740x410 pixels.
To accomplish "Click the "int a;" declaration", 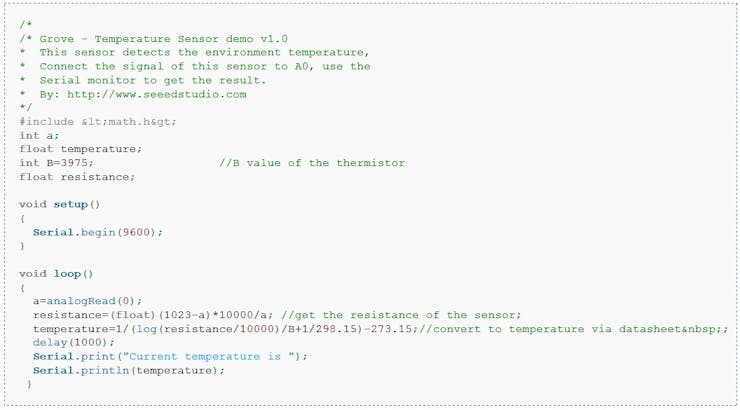I will pos(38,135).
